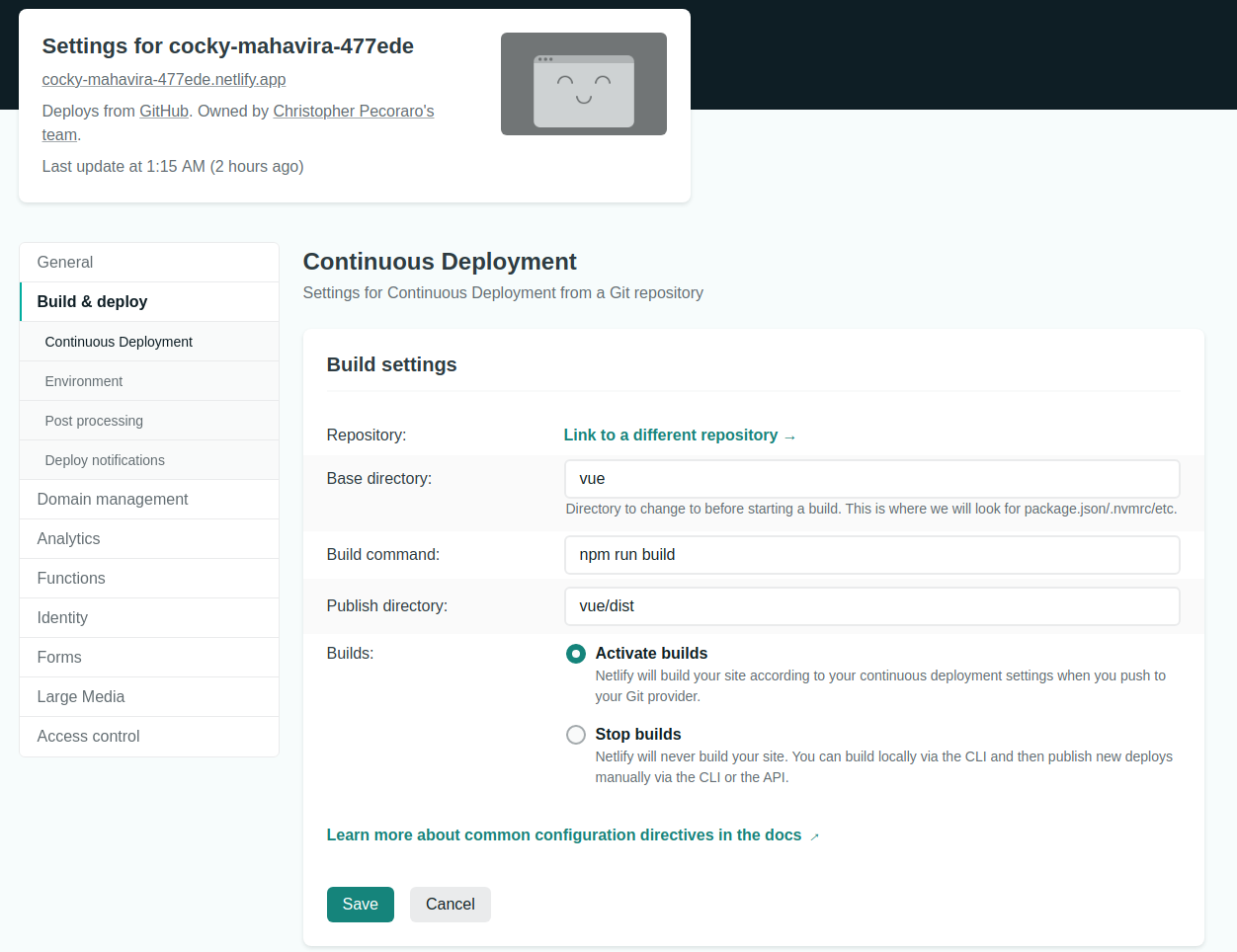Open the Environment settings

point(84,380)
